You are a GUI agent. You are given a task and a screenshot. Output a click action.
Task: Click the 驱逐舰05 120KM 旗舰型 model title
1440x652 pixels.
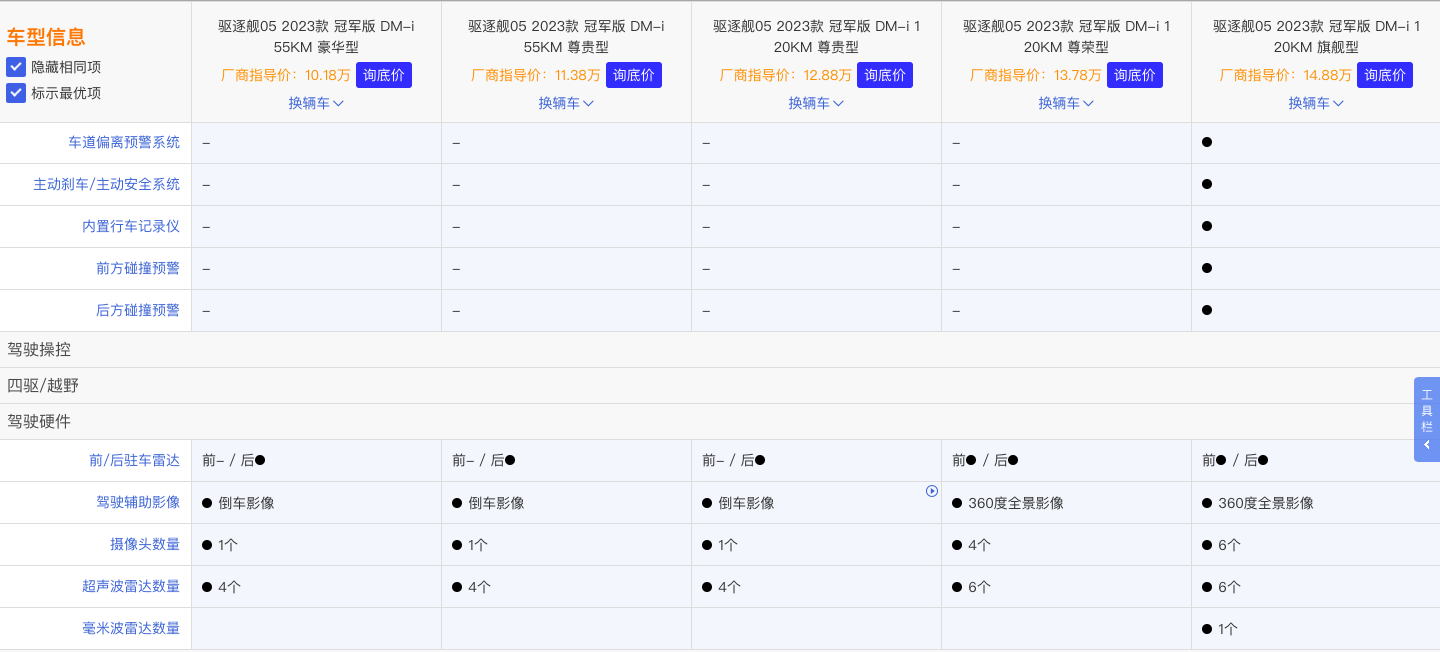1316,37
